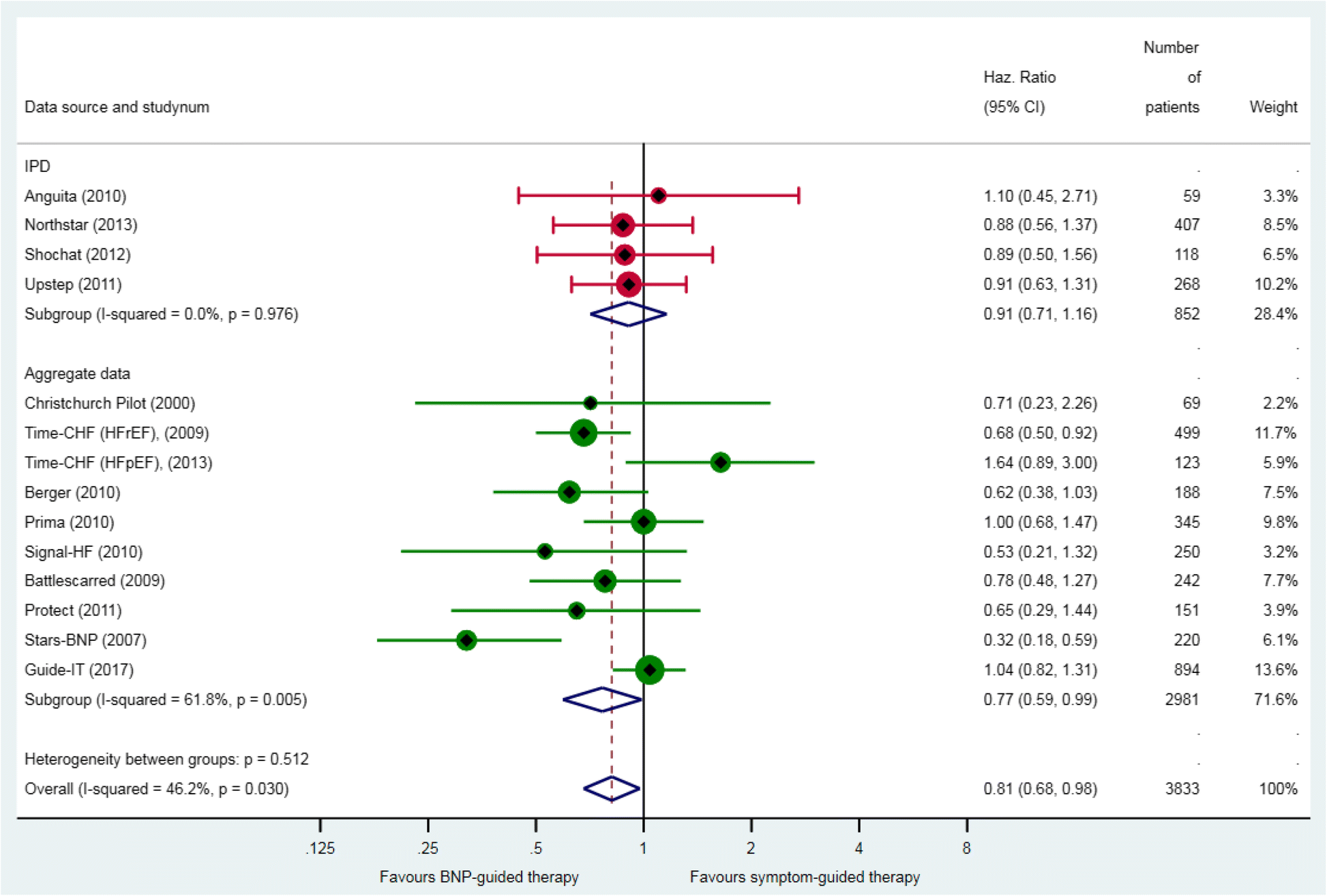The image size is (1327, 896).
Task: Click the Upstep red point marker
Action: tap(629, 284)
